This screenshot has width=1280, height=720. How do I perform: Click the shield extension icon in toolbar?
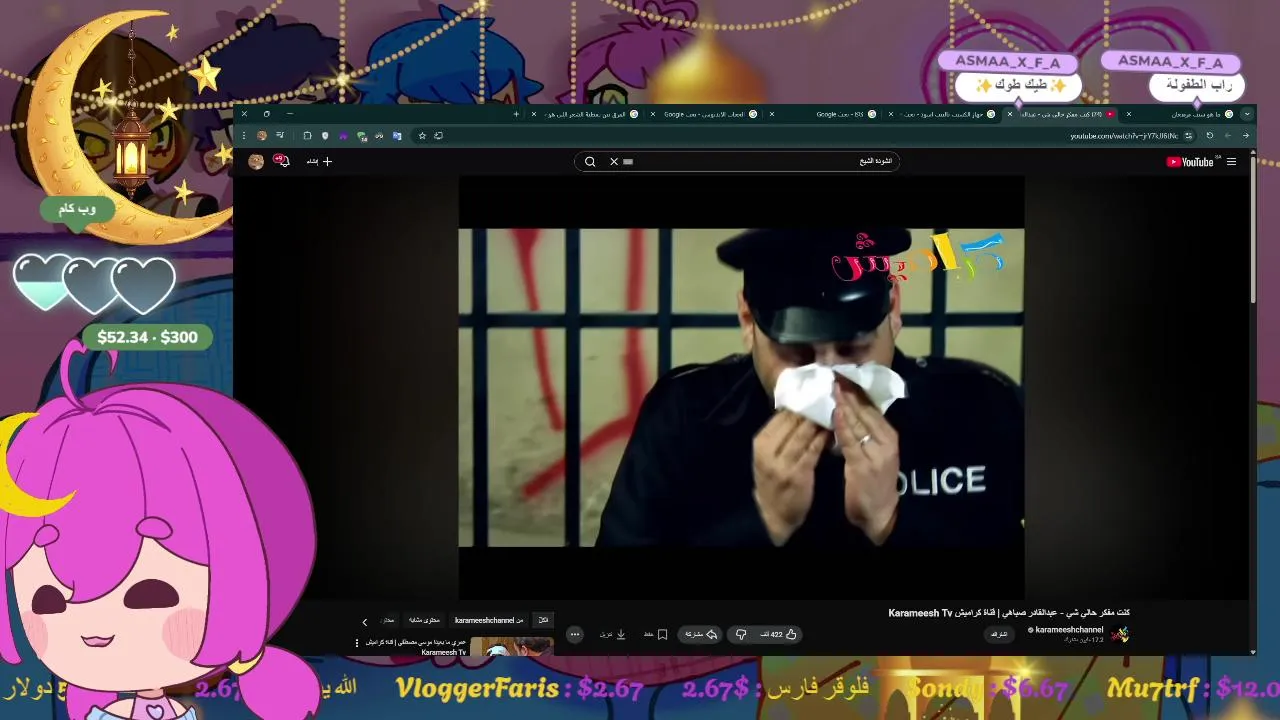325,136
